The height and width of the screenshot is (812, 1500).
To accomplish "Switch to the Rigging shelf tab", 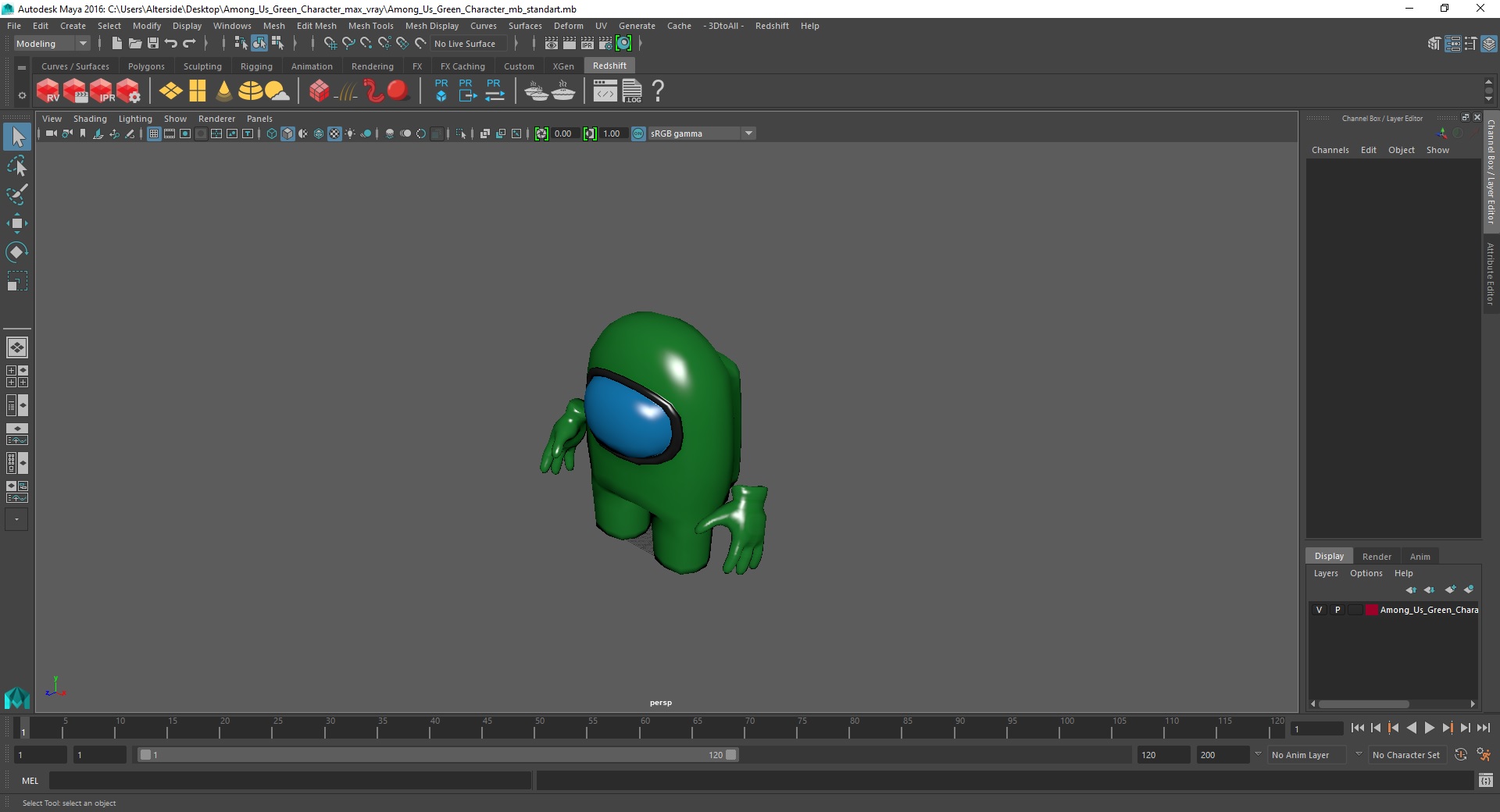I will coord(256,66).
